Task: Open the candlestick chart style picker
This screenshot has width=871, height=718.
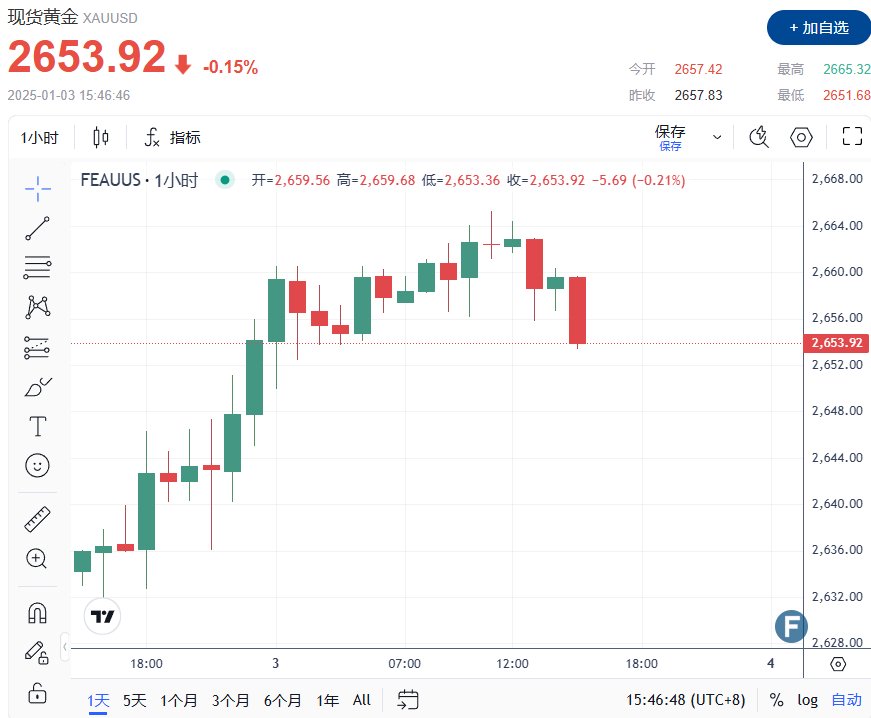Action: [x=101, y=137]
